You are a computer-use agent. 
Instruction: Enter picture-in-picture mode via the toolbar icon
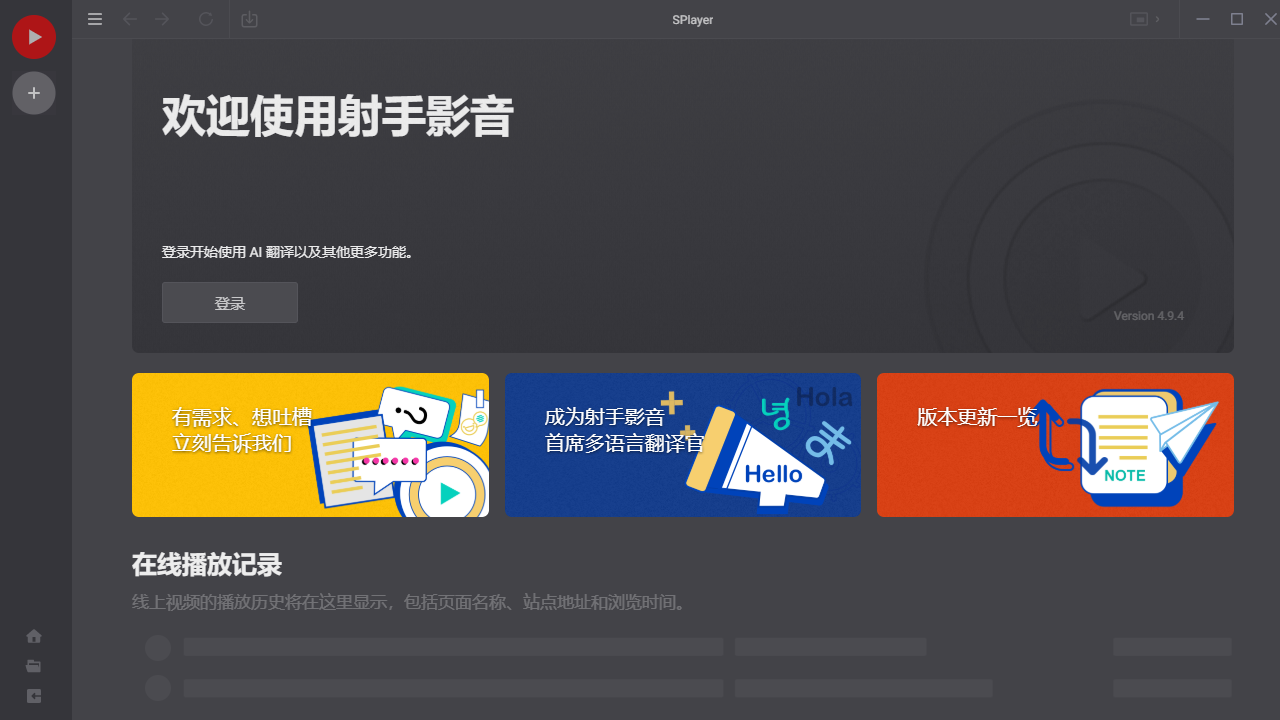pyautogui.click(x=1138, y=19)
